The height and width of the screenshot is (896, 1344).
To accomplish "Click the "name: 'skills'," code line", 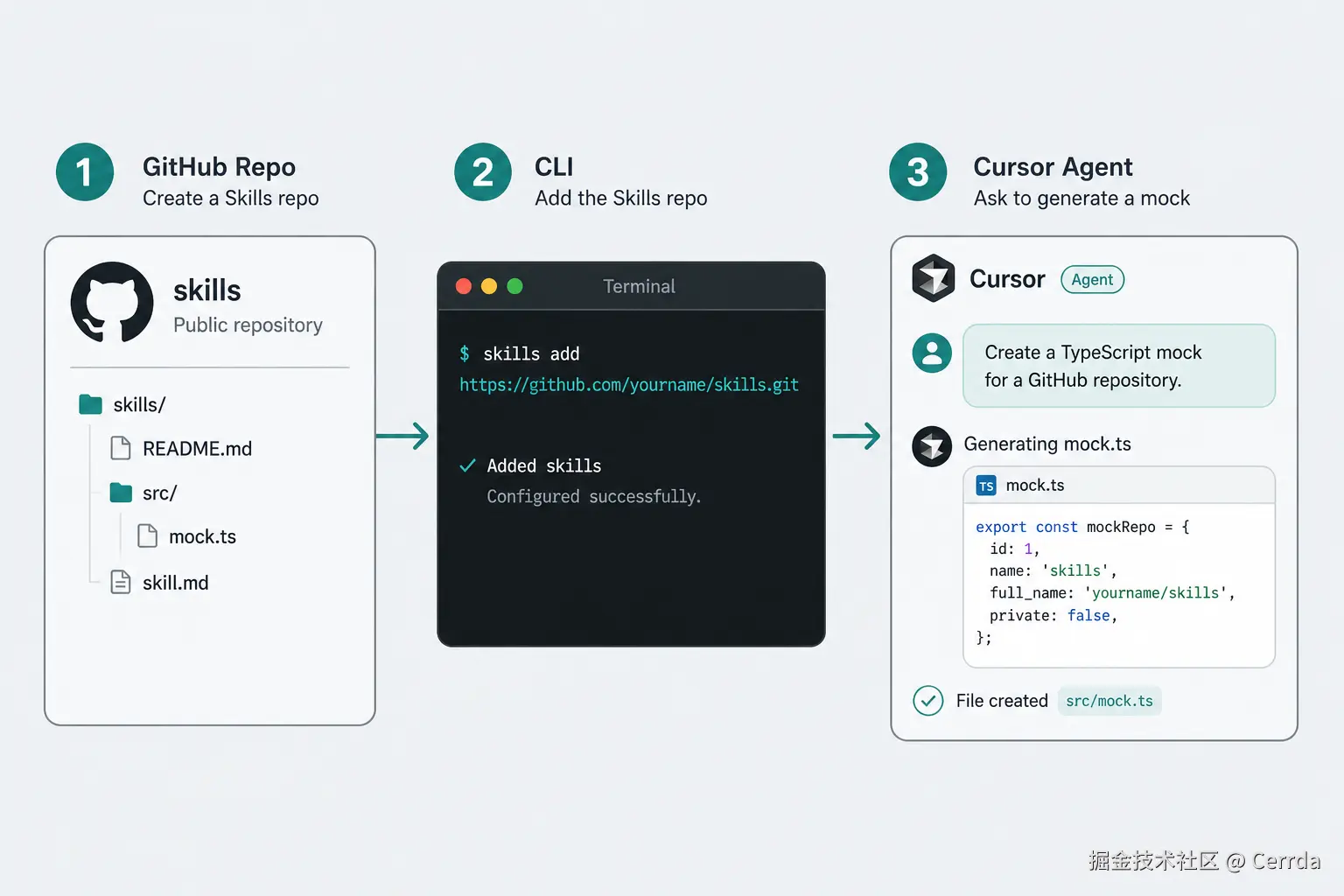I will [x=1053, y=570].
